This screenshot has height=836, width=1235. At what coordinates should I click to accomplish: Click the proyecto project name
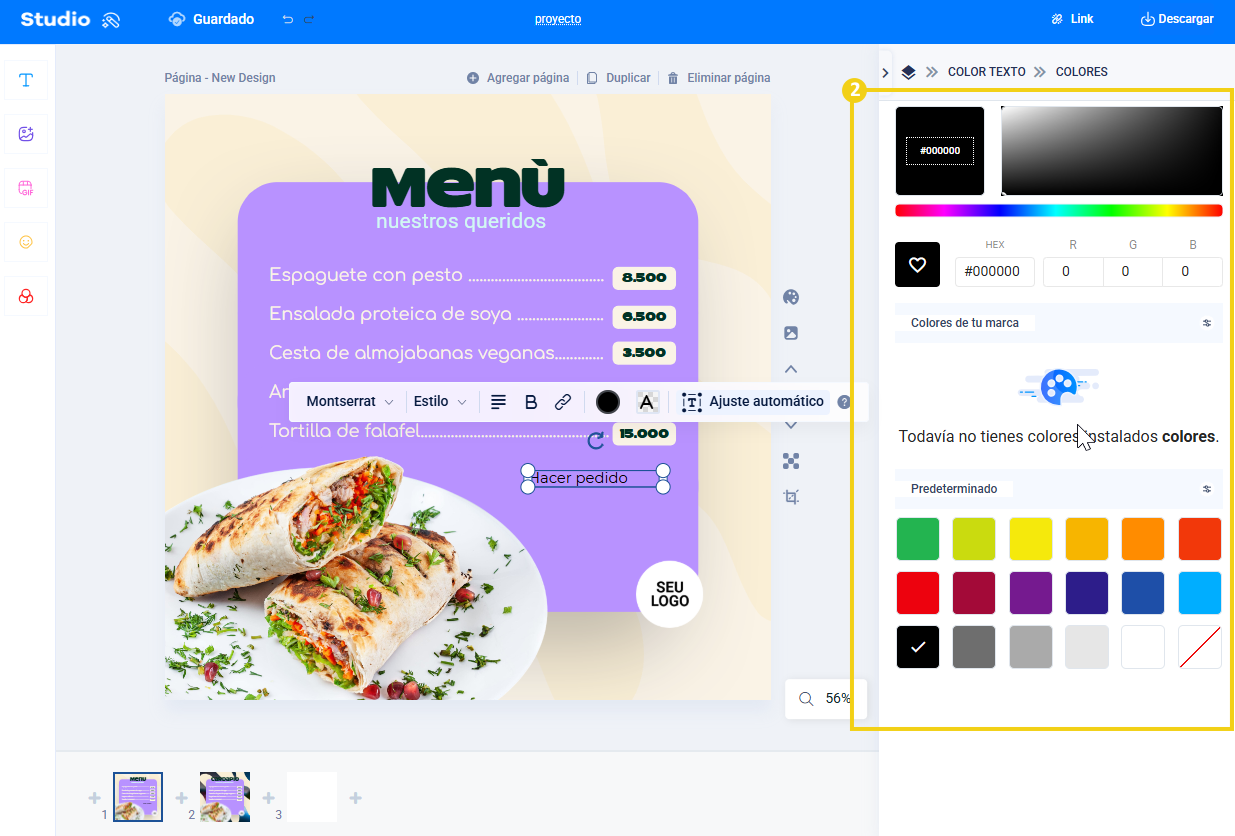(558, 19)
